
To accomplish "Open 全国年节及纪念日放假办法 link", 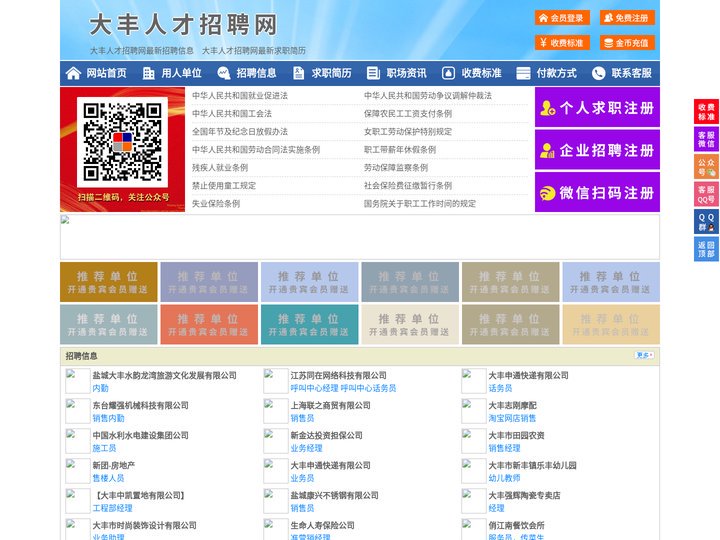I will 240,131.
